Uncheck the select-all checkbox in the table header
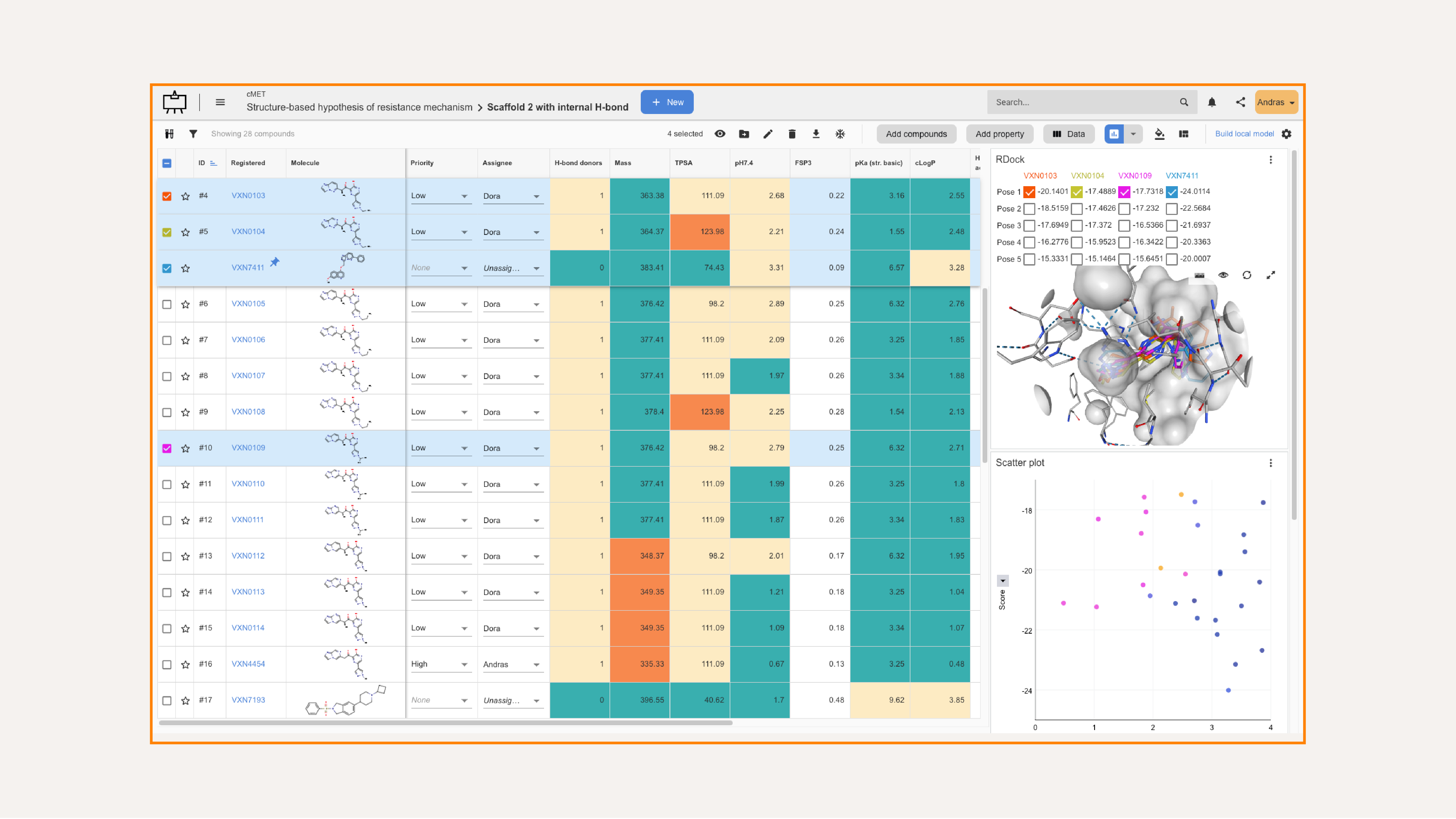Viewport: 1456px width, 819px height. [167, 163]
